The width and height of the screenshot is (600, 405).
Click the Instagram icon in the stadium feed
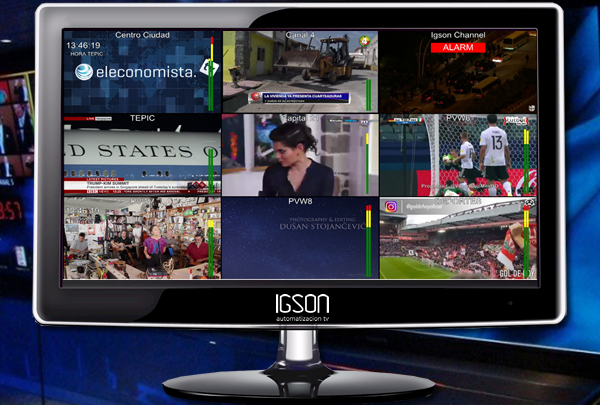coord(391,207)
